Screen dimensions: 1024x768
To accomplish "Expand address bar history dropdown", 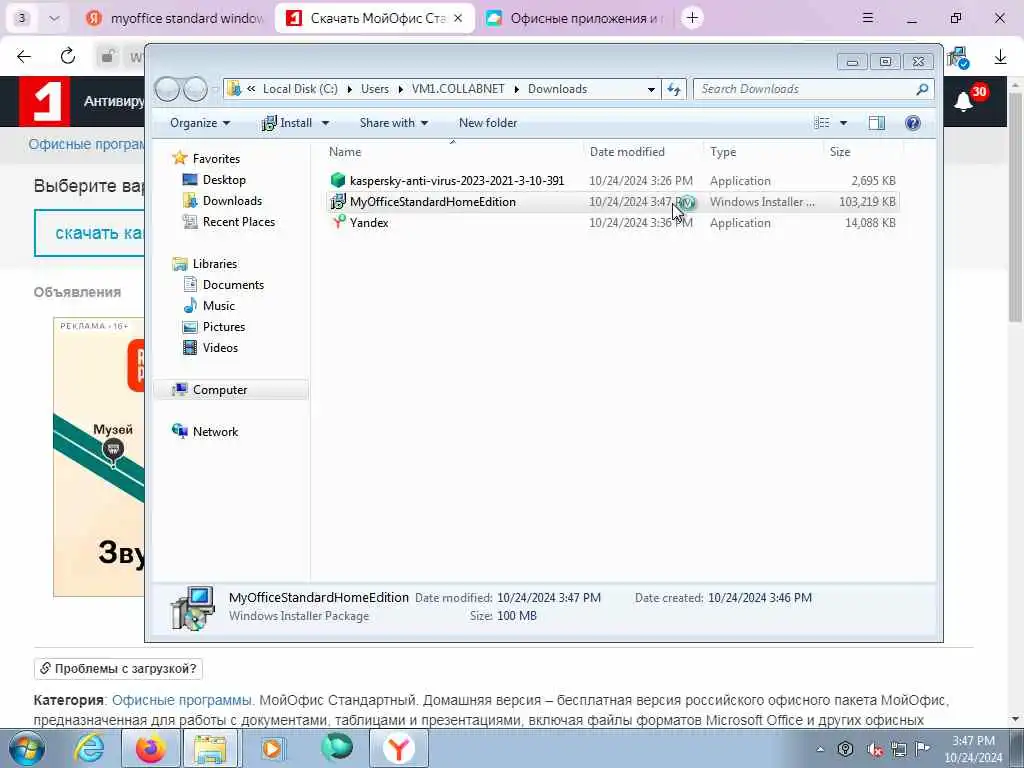I will pyautogui.click(x=651, y=89).
